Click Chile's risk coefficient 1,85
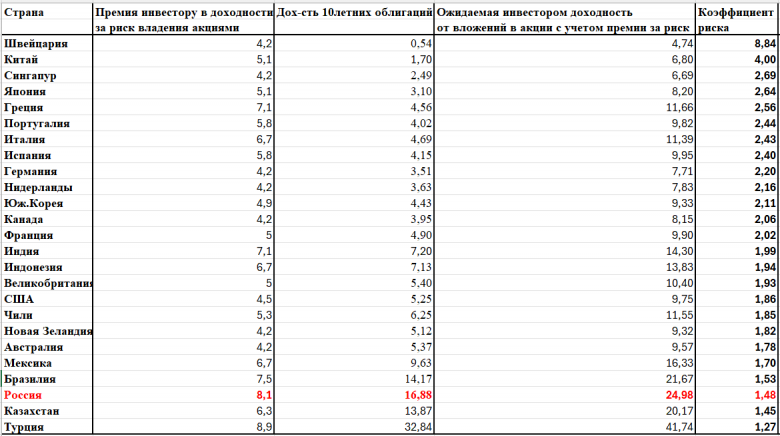Screen dimensions: 780x436 point(765,315)
